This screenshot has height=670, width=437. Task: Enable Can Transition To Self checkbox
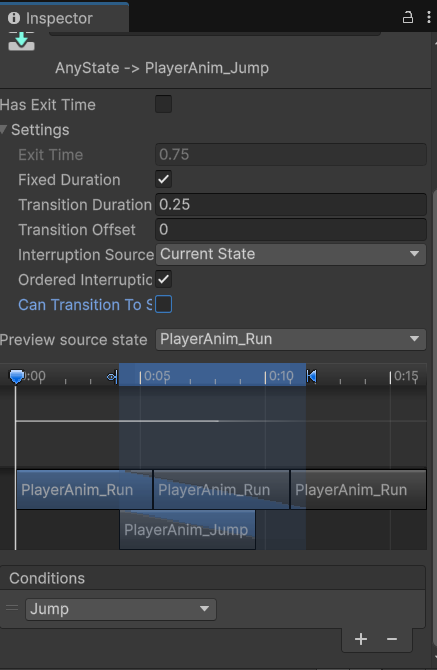[164, 305]
